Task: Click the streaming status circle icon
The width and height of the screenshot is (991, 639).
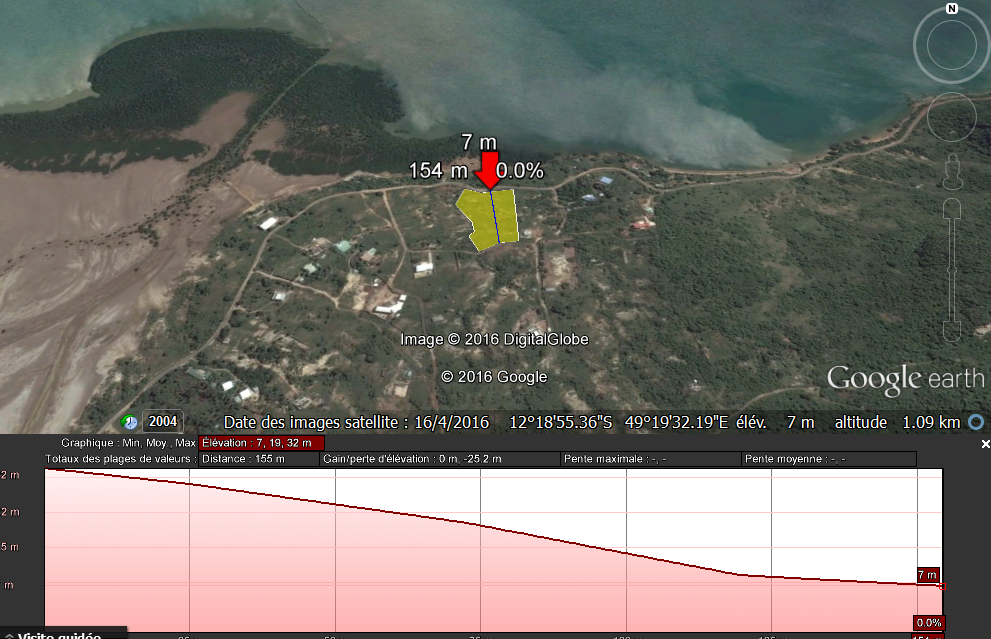Action: (976, 422)
